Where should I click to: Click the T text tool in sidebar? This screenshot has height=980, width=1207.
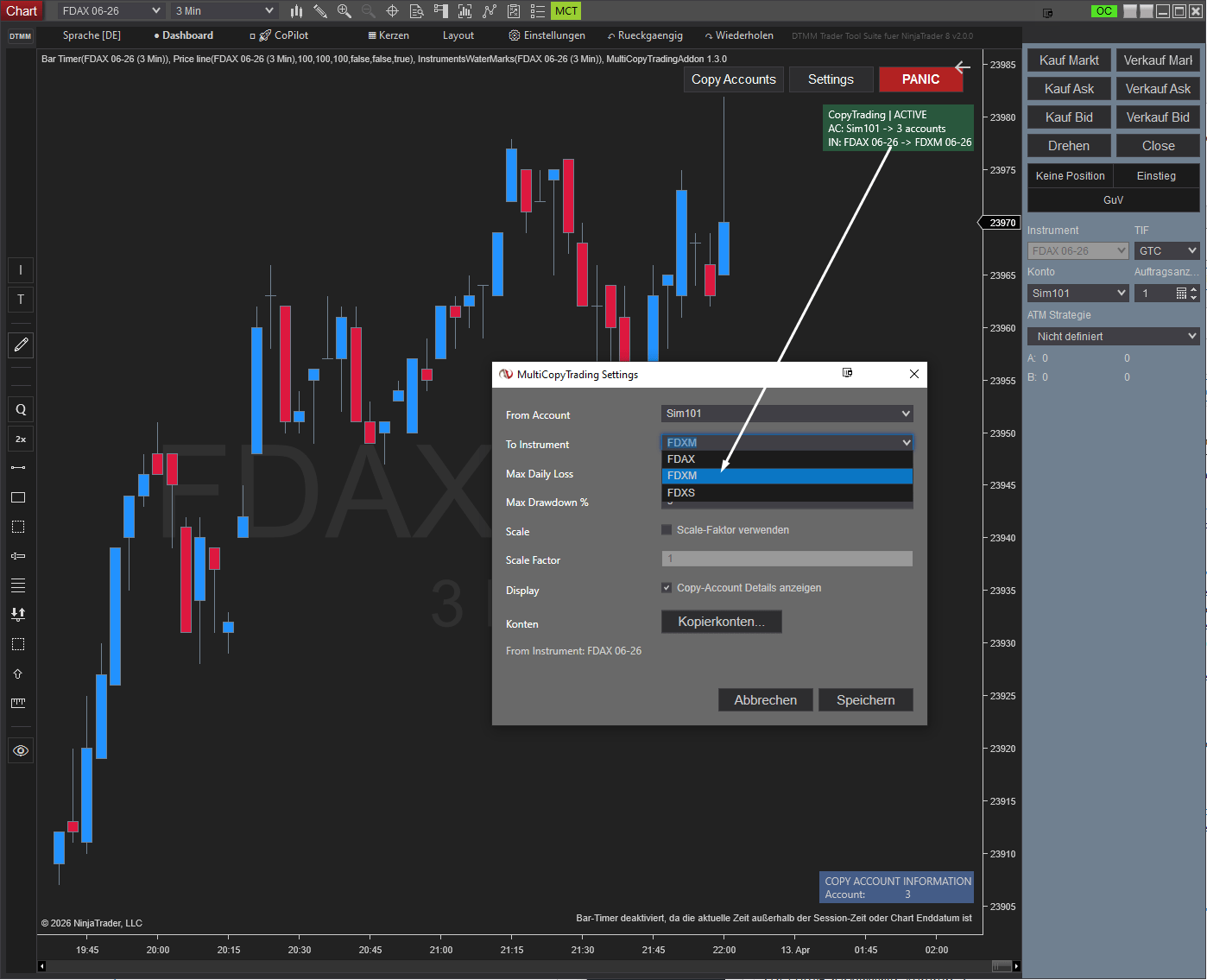point(21,299)
